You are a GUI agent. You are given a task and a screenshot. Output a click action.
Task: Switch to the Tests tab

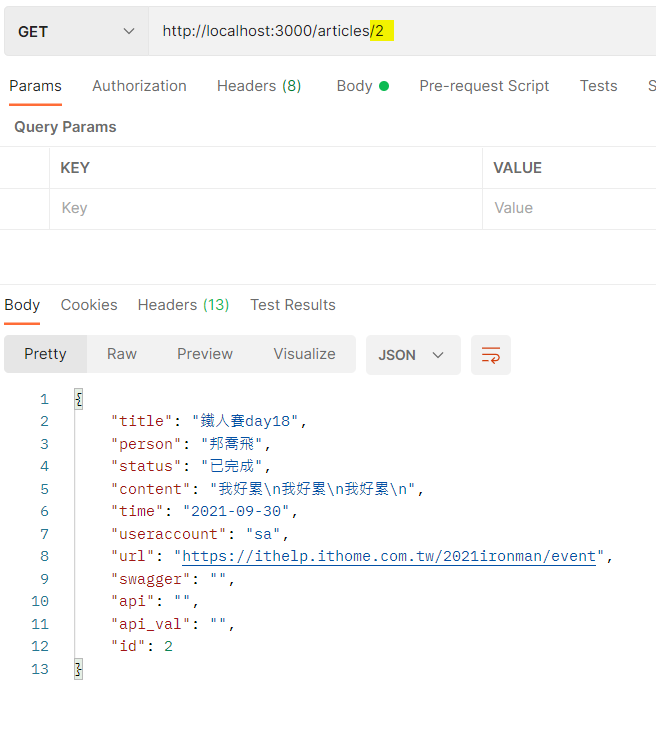[x=598, y=86]
